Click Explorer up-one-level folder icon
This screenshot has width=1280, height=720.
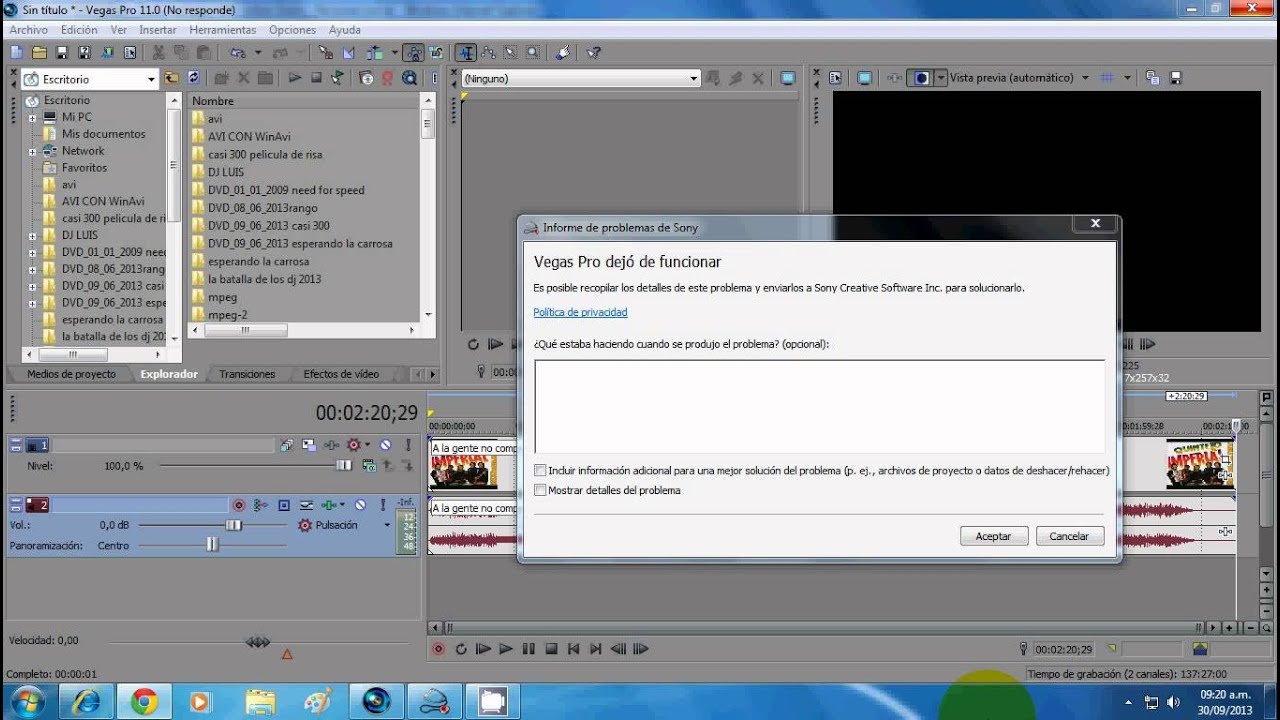pos(171,77)
